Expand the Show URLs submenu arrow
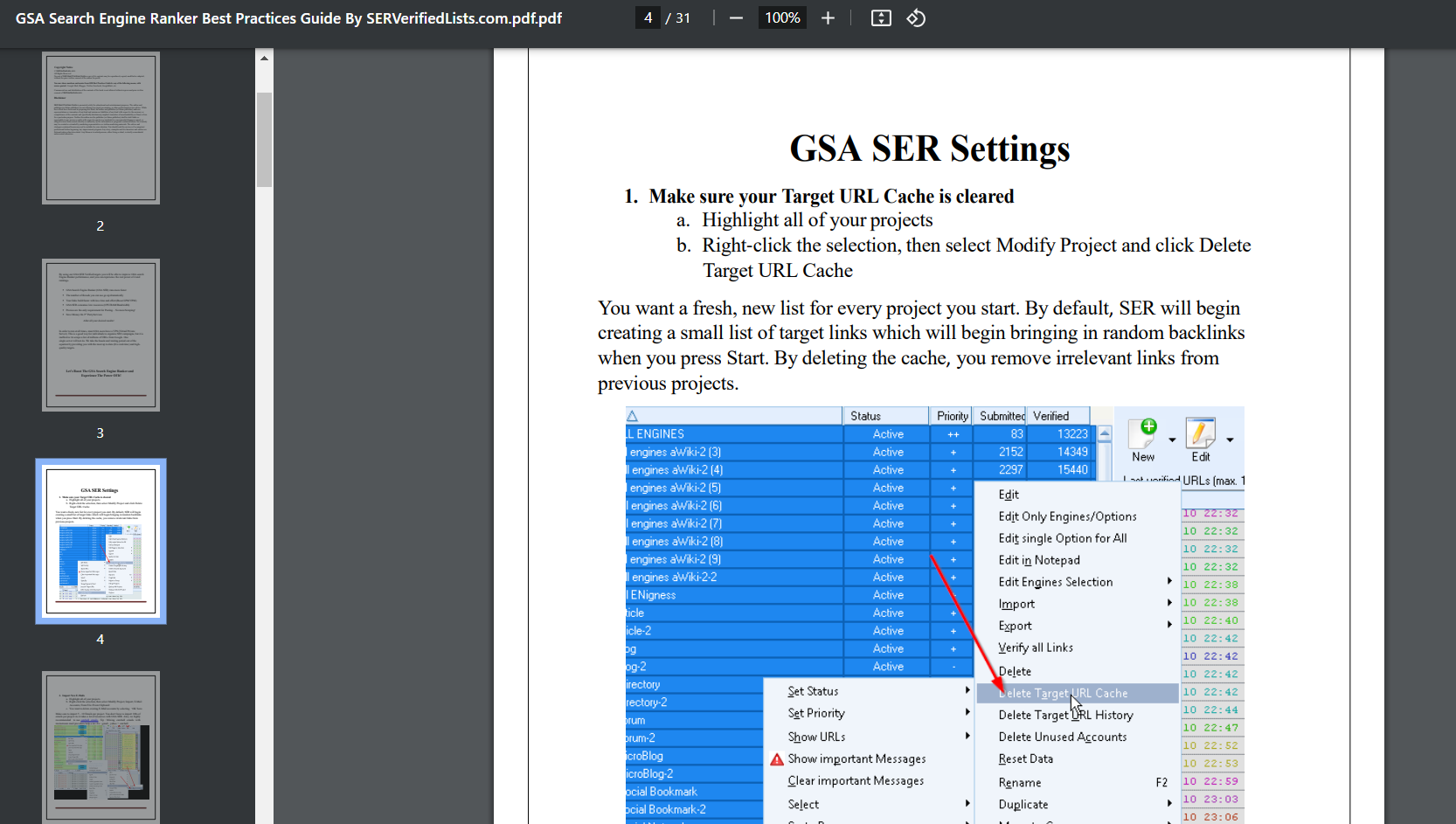Screen dimensions: 1456x824 click(x=967, y=736)
